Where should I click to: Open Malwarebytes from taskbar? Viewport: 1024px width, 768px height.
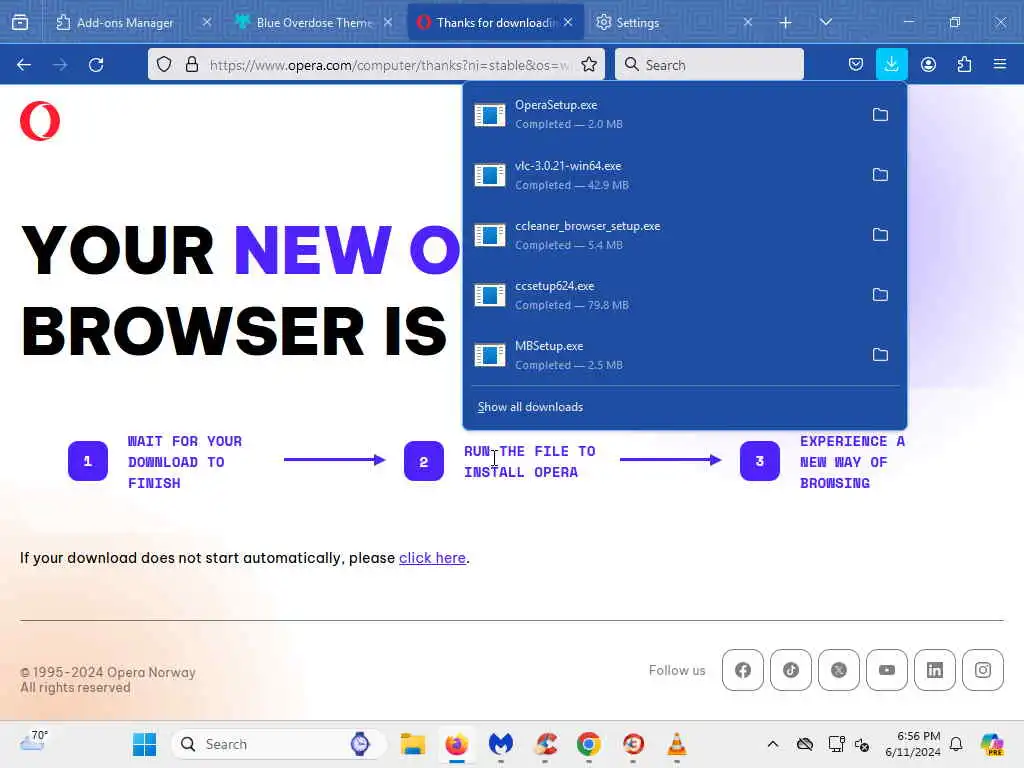point(501,744)
